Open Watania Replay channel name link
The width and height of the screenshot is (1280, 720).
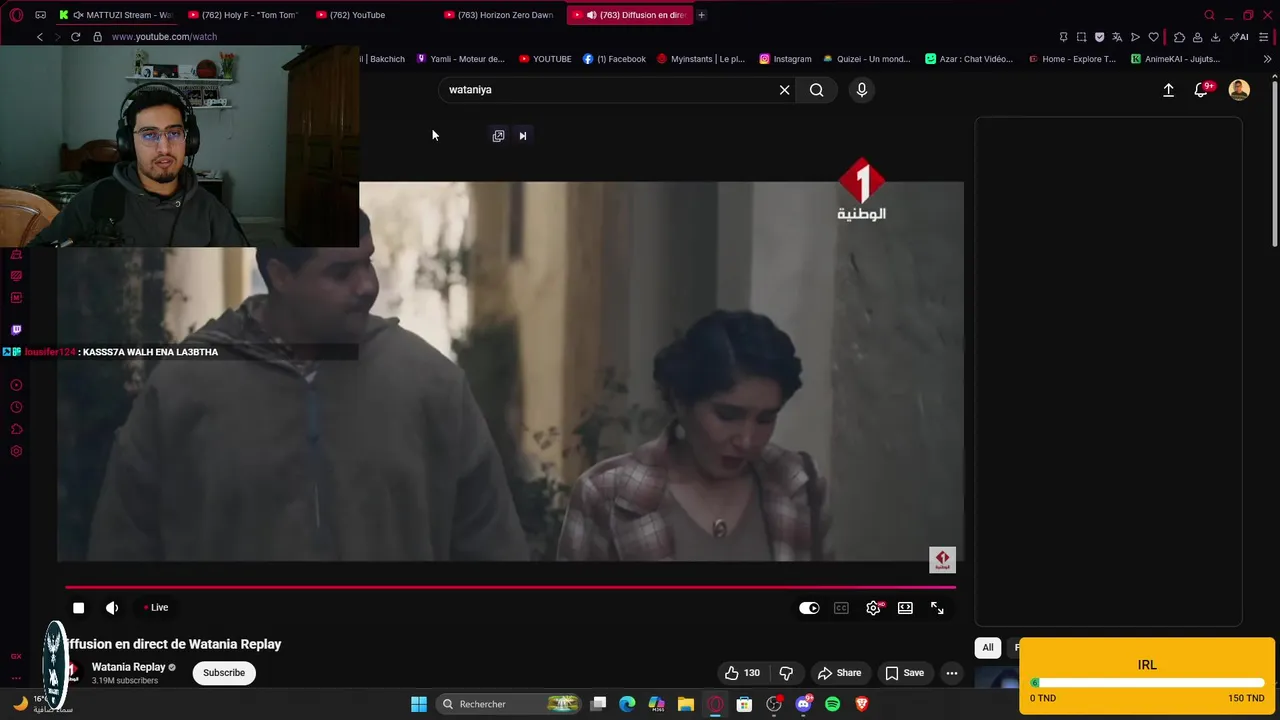[x=128, y=667]
